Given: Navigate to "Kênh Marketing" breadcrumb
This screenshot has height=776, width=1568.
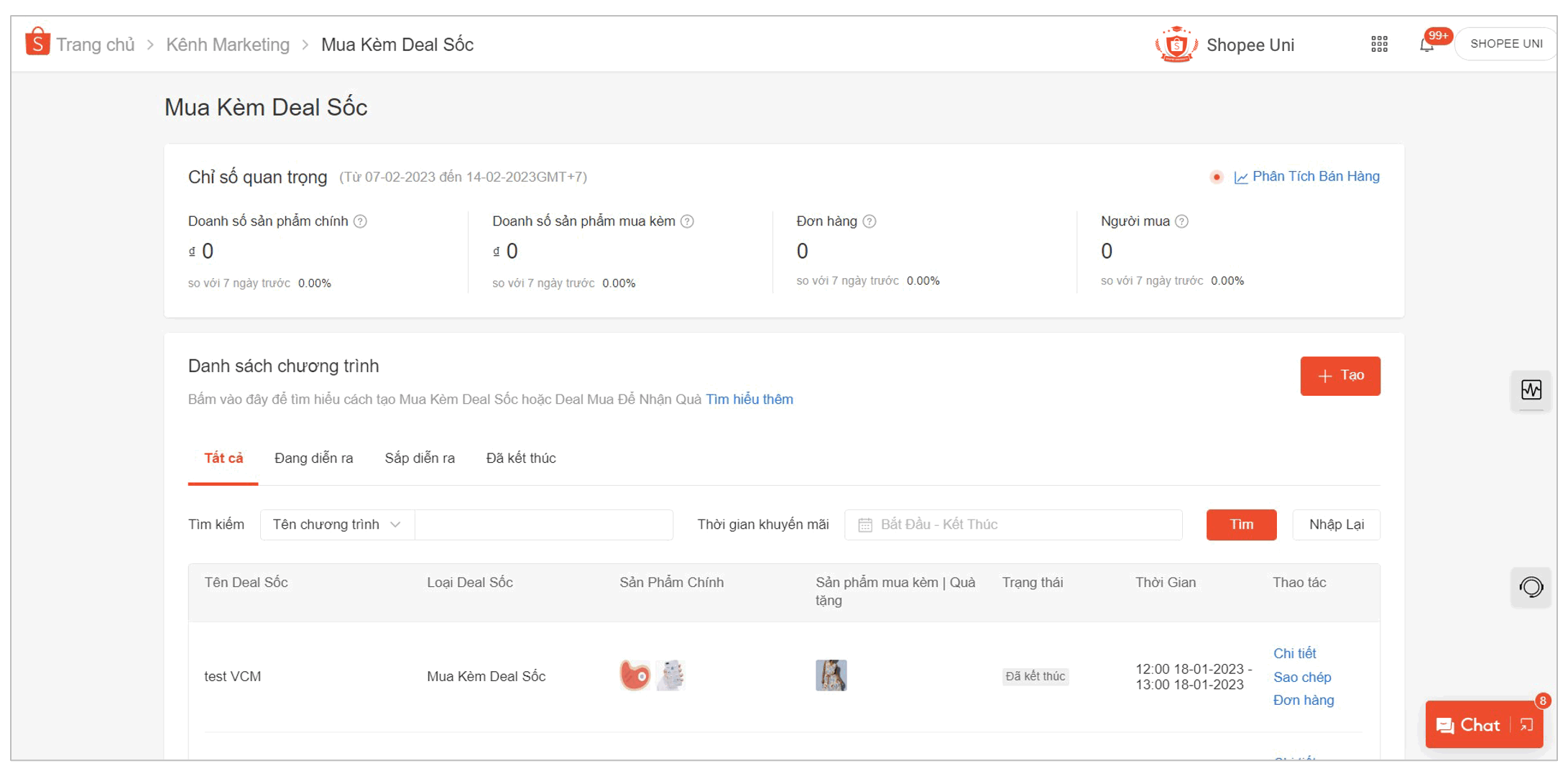Looking at the screenshot, I should 227,44.
